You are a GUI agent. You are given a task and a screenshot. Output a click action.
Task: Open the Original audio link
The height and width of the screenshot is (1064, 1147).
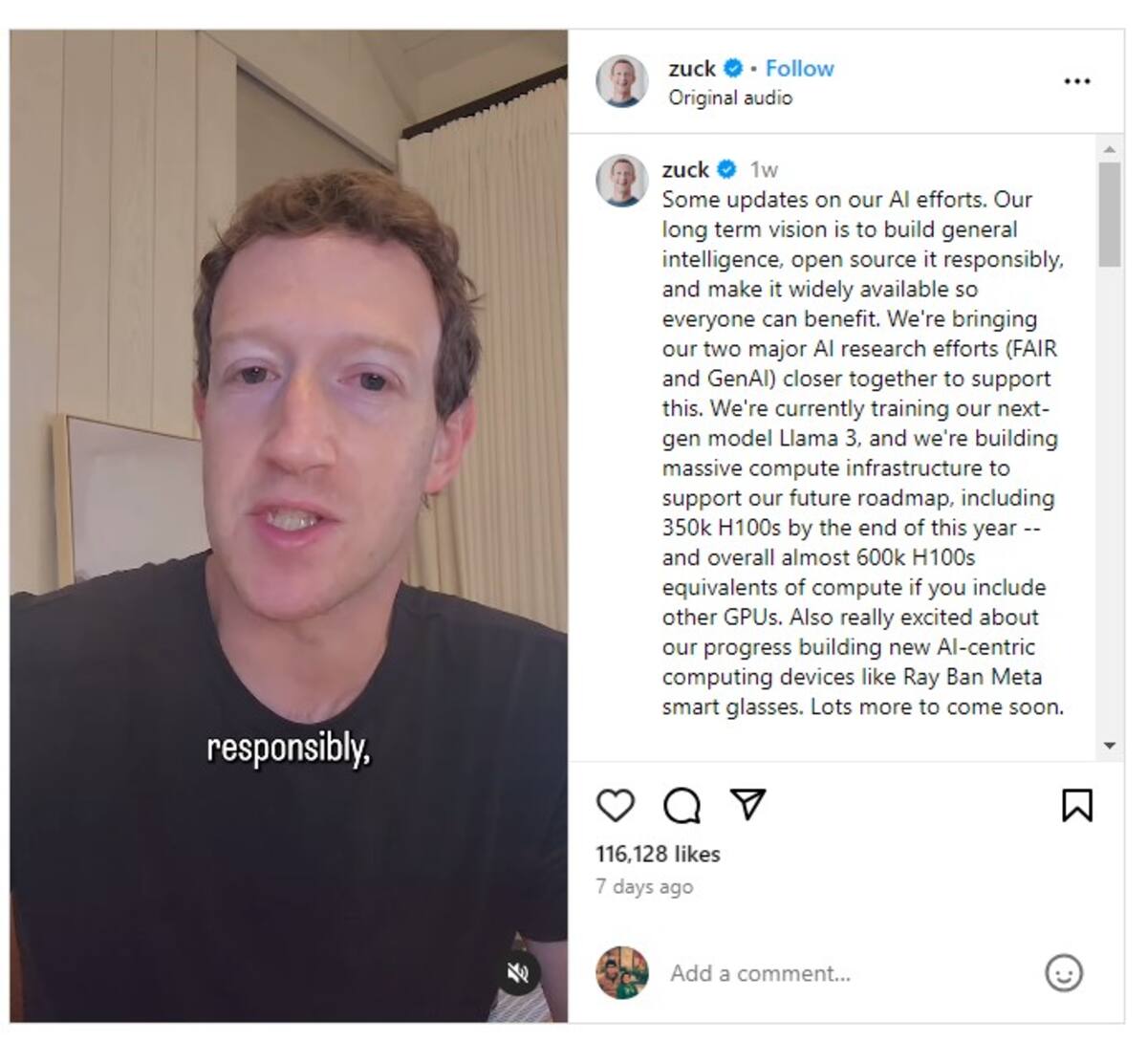[x=730, y=98]
